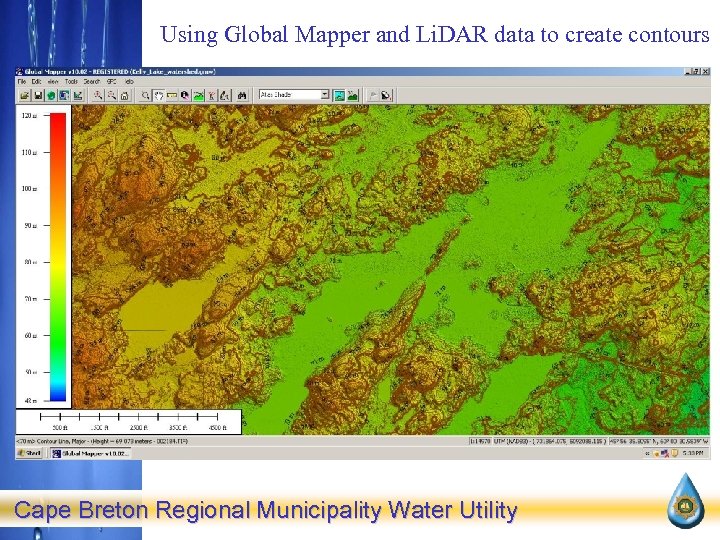Open the Help menu

coord(129,82)
